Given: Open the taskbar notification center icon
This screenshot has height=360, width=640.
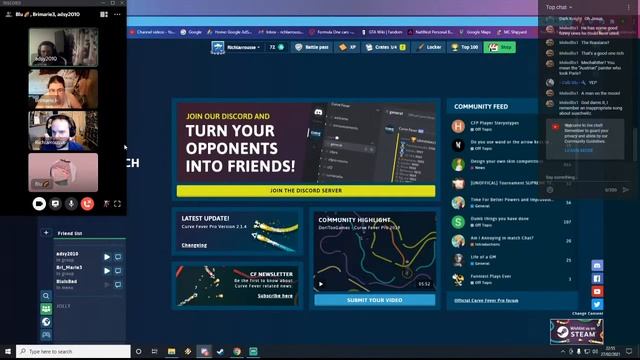Looking at the screenshot, I should click(x=629, y=351).
